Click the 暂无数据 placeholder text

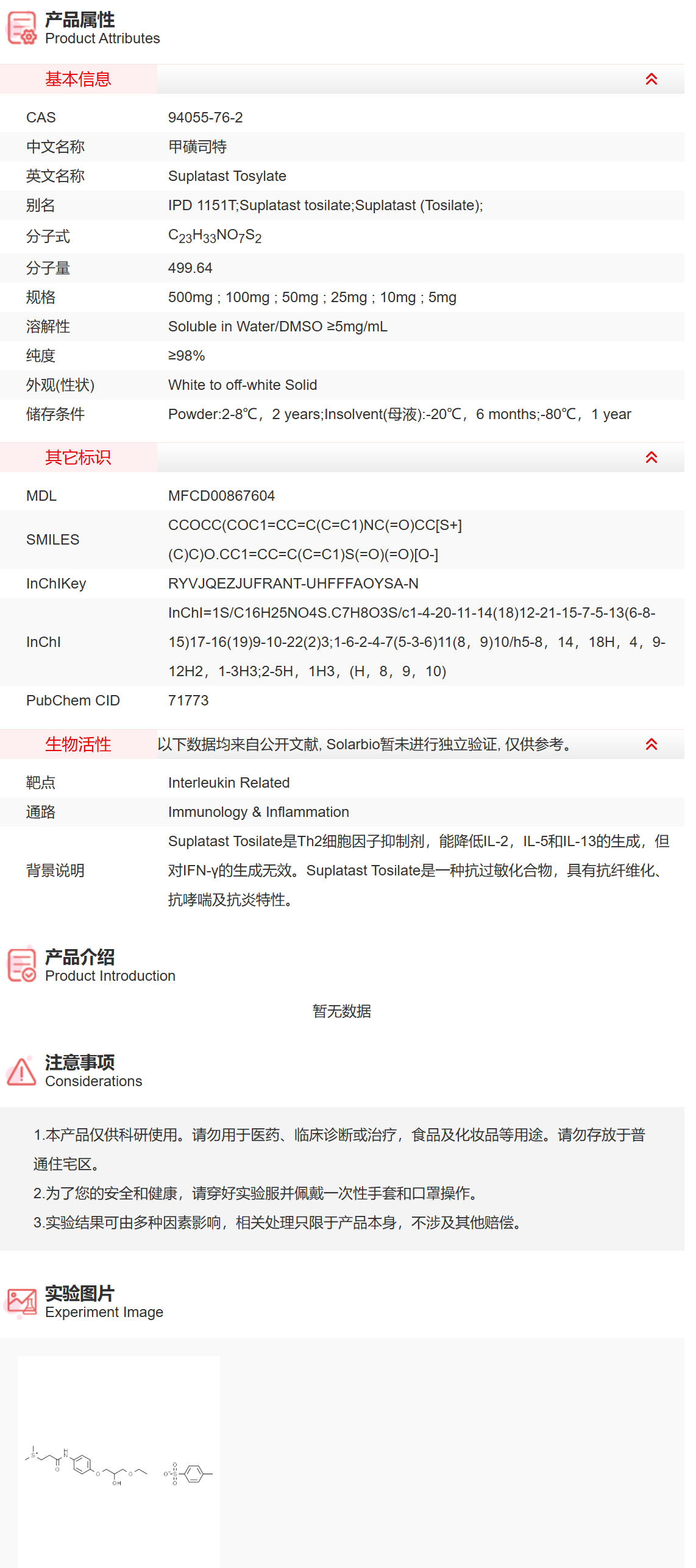[x=342, y=1011]
